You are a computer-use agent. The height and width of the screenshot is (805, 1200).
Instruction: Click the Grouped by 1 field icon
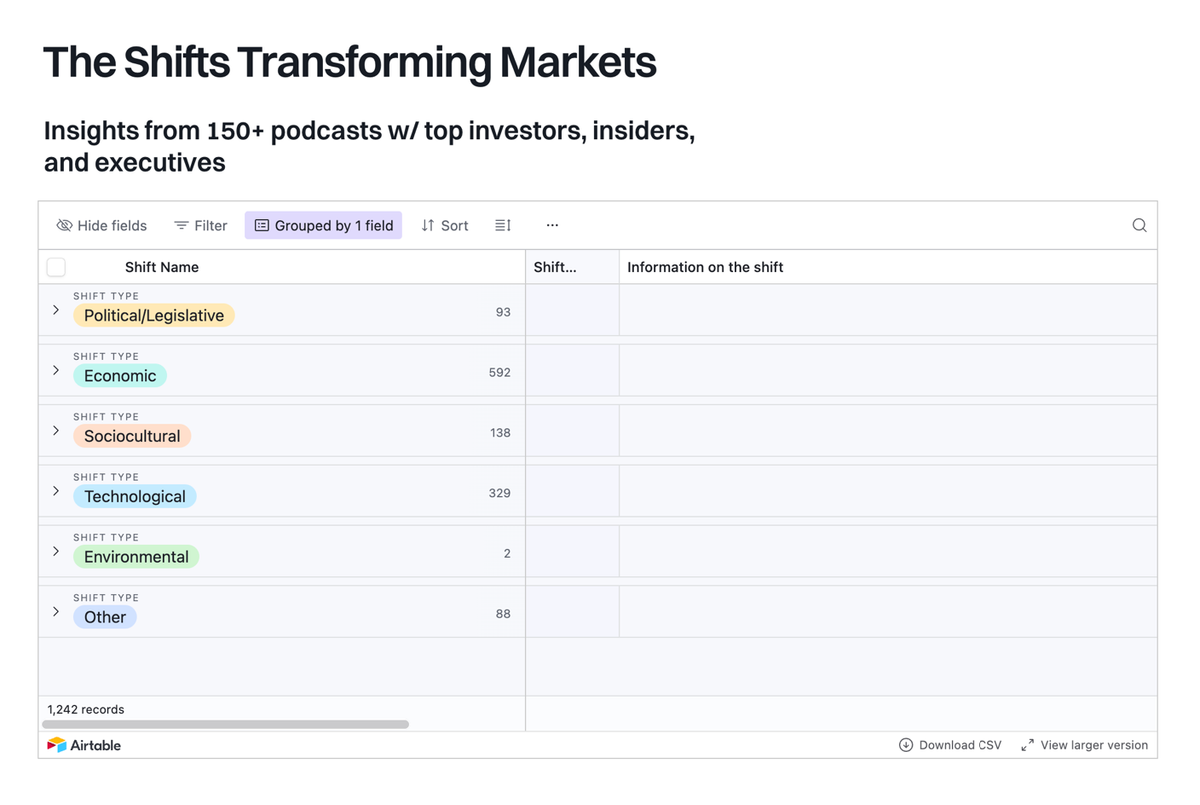(x=261, y=225)
